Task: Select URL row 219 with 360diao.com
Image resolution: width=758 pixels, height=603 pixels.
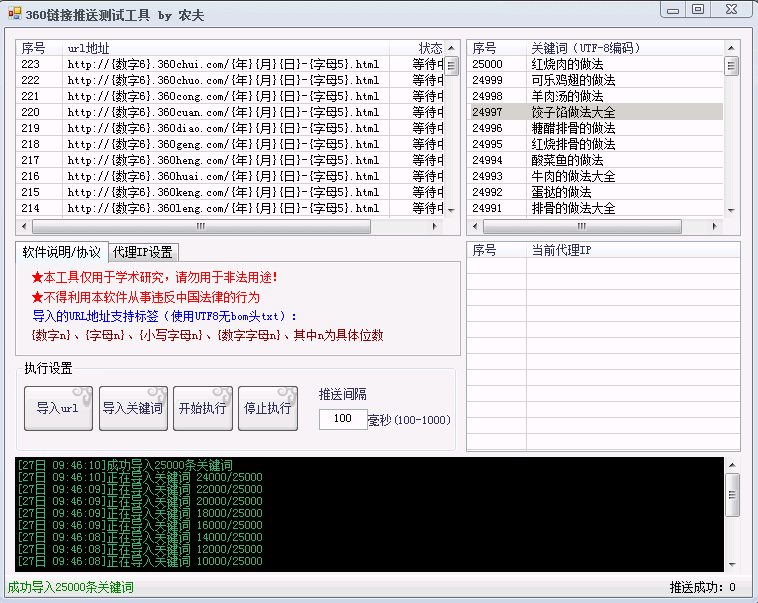Action: pyautogui.click(x=230, y=128)
